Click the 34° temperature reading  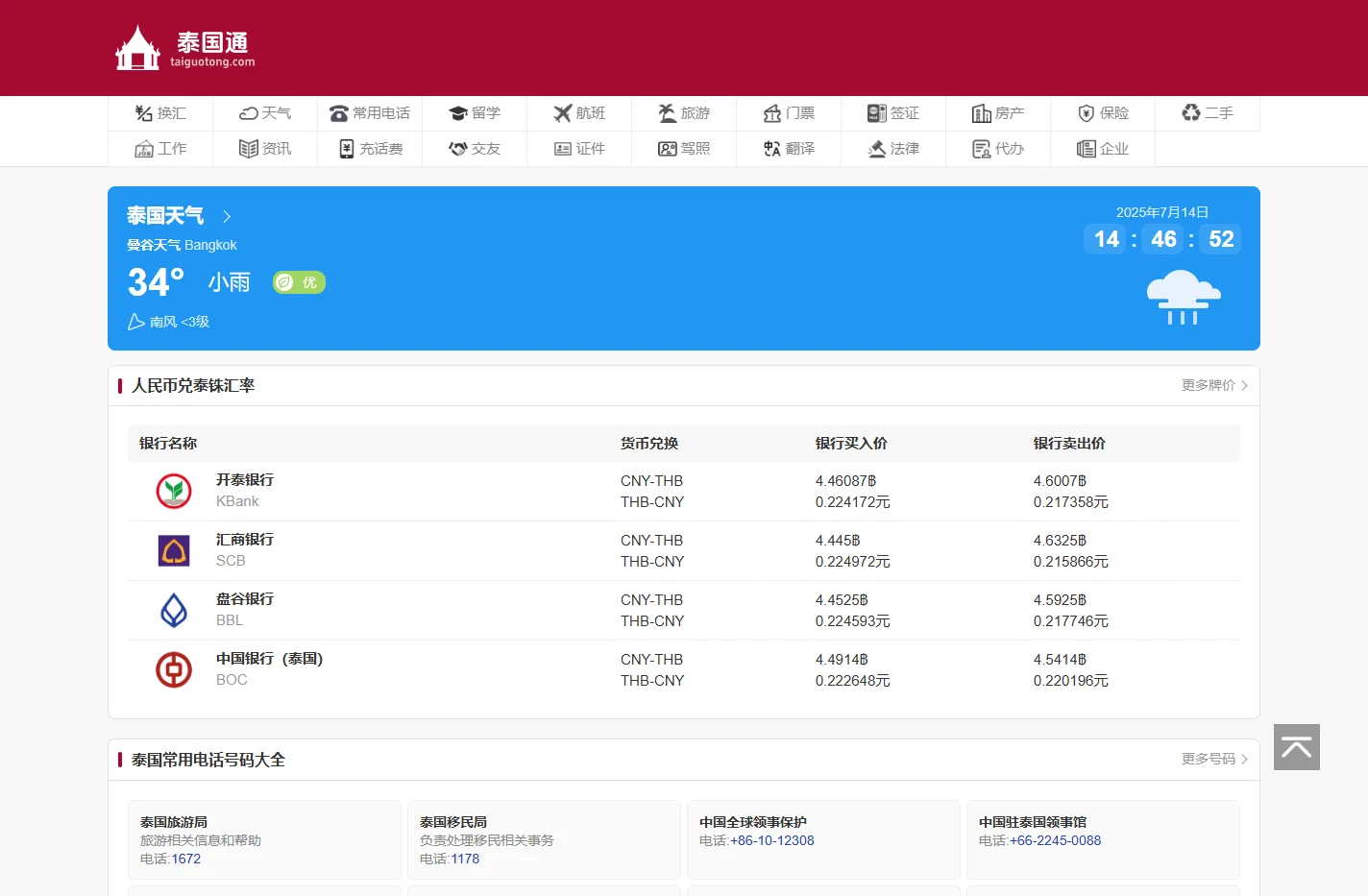(x=156, y=282)
